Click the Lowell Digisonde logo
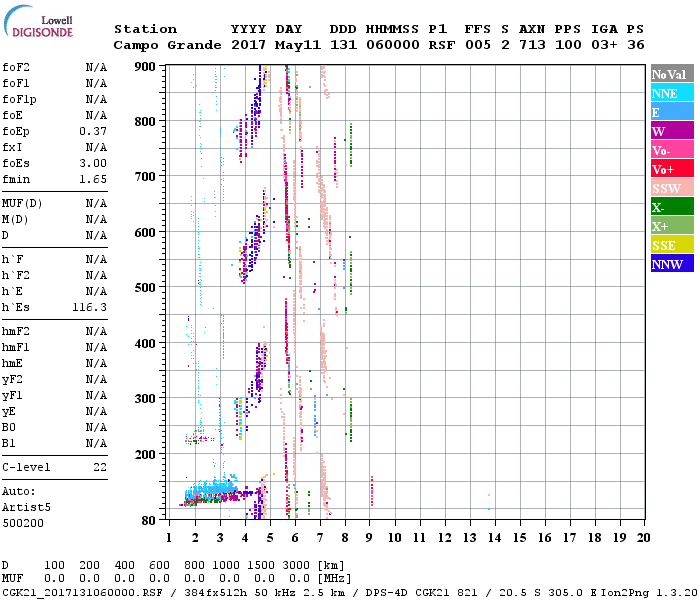Screen dimensions: 700x600 click(x=38, y=21)
